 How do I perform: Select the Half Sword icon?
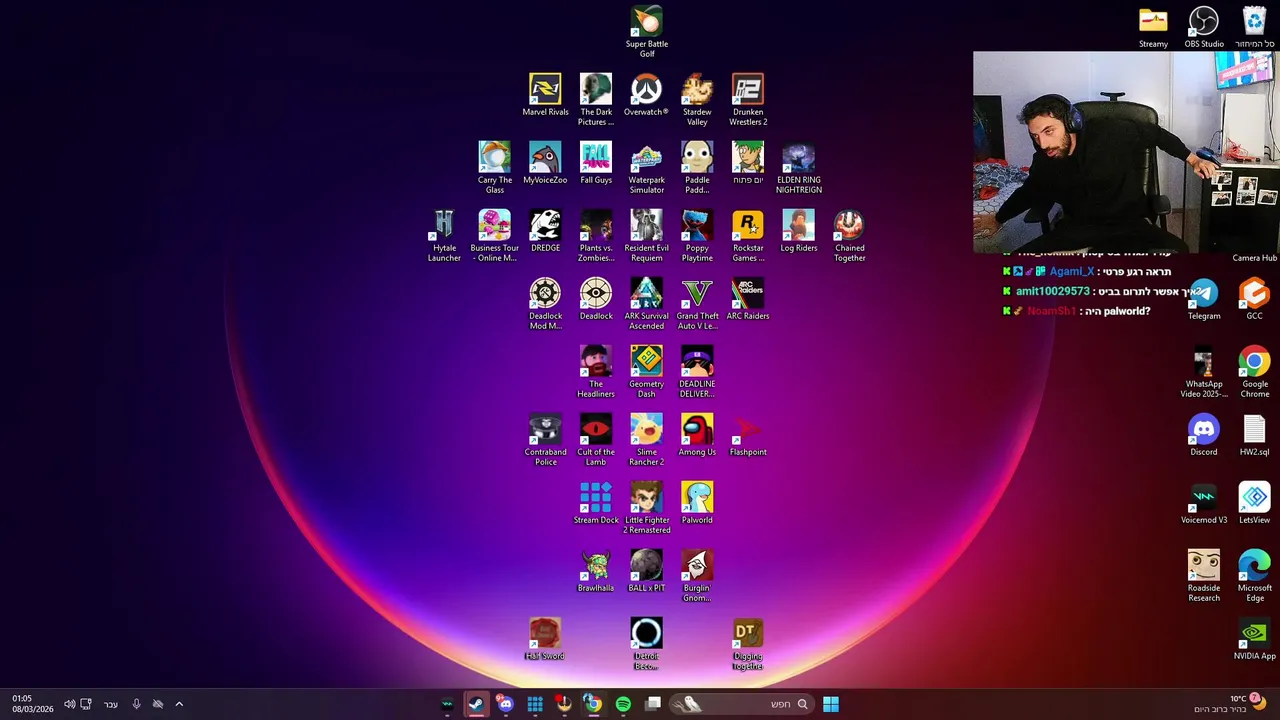[x=545, y=638]
